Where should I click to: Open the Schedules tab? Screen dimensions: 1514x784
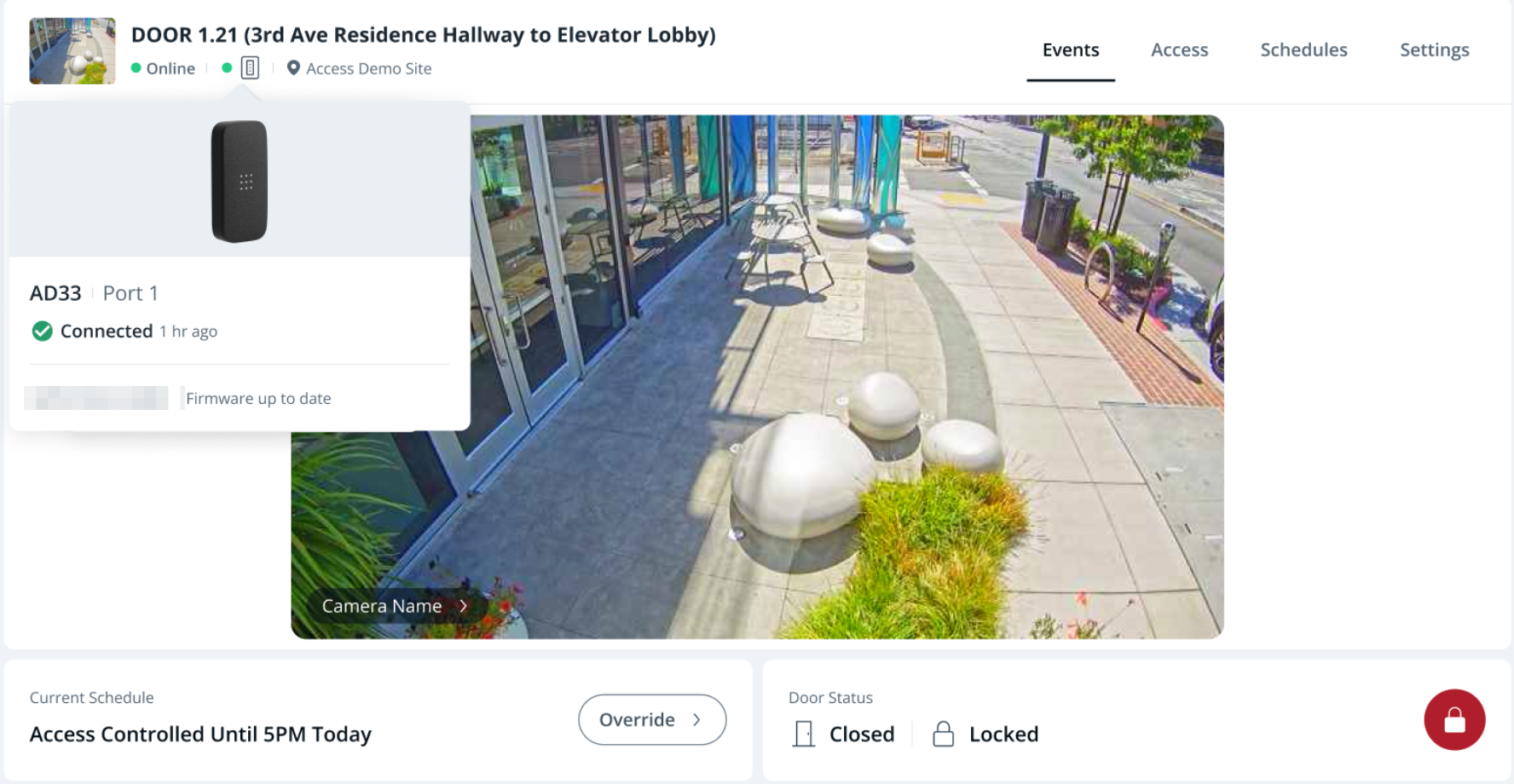coord(1303,49)
